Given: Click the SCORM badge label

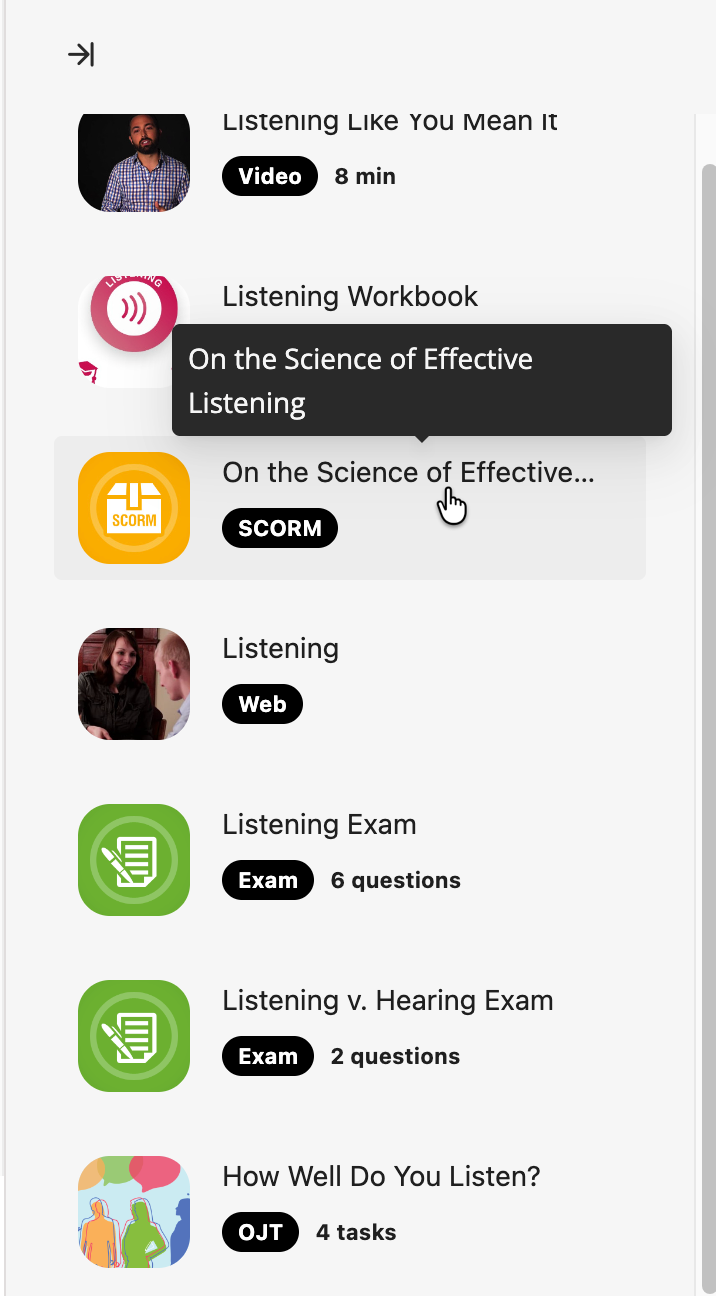Looking at the screenshot, I should pyautogui.click(x=280, y=529).
